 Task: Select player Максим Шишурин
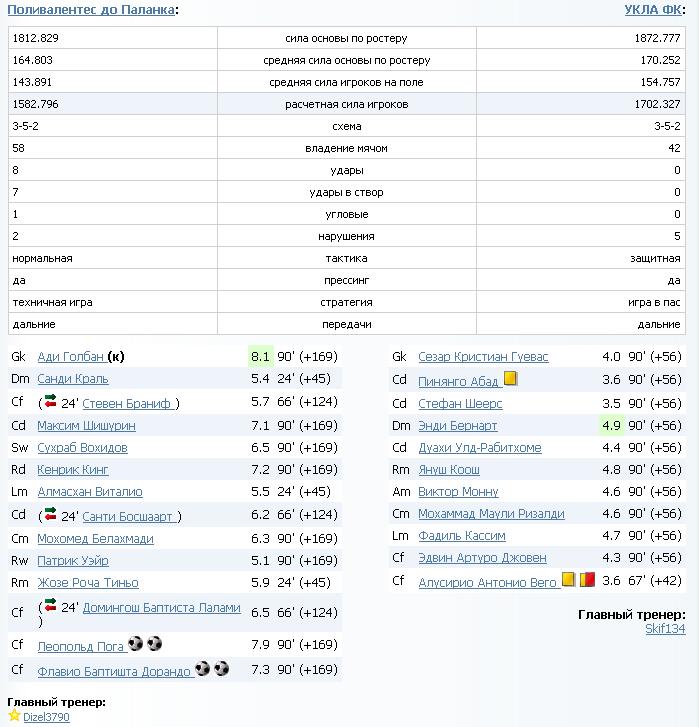tap(86, 425)
